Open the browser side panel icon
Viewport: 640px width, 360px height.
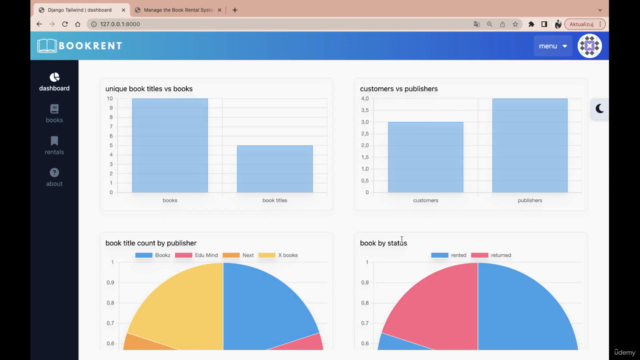(x=544, y=24)
